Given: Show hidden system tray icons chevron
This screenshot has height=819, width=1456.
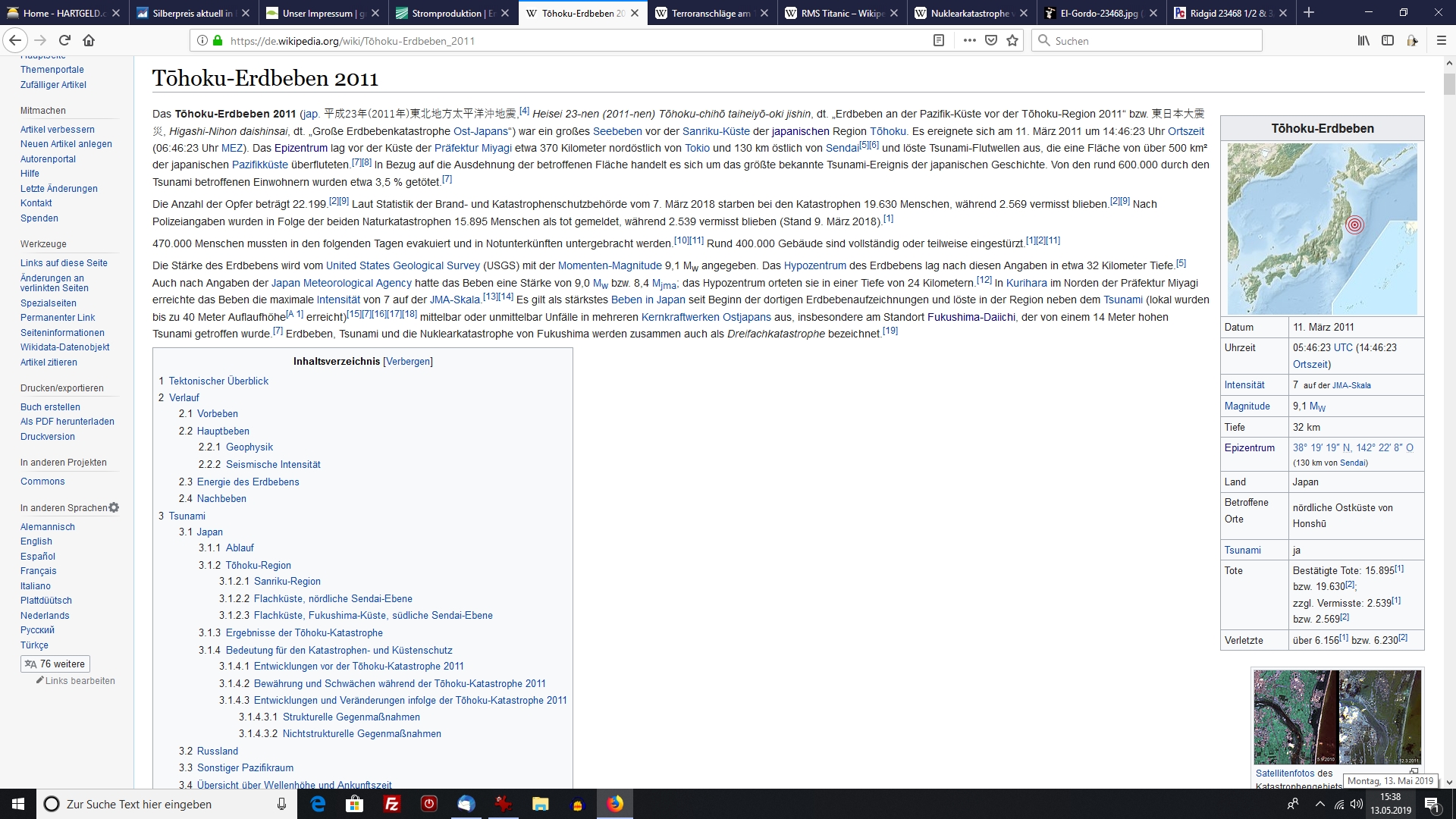Looking at the screenshot, I should point(1319,804).
